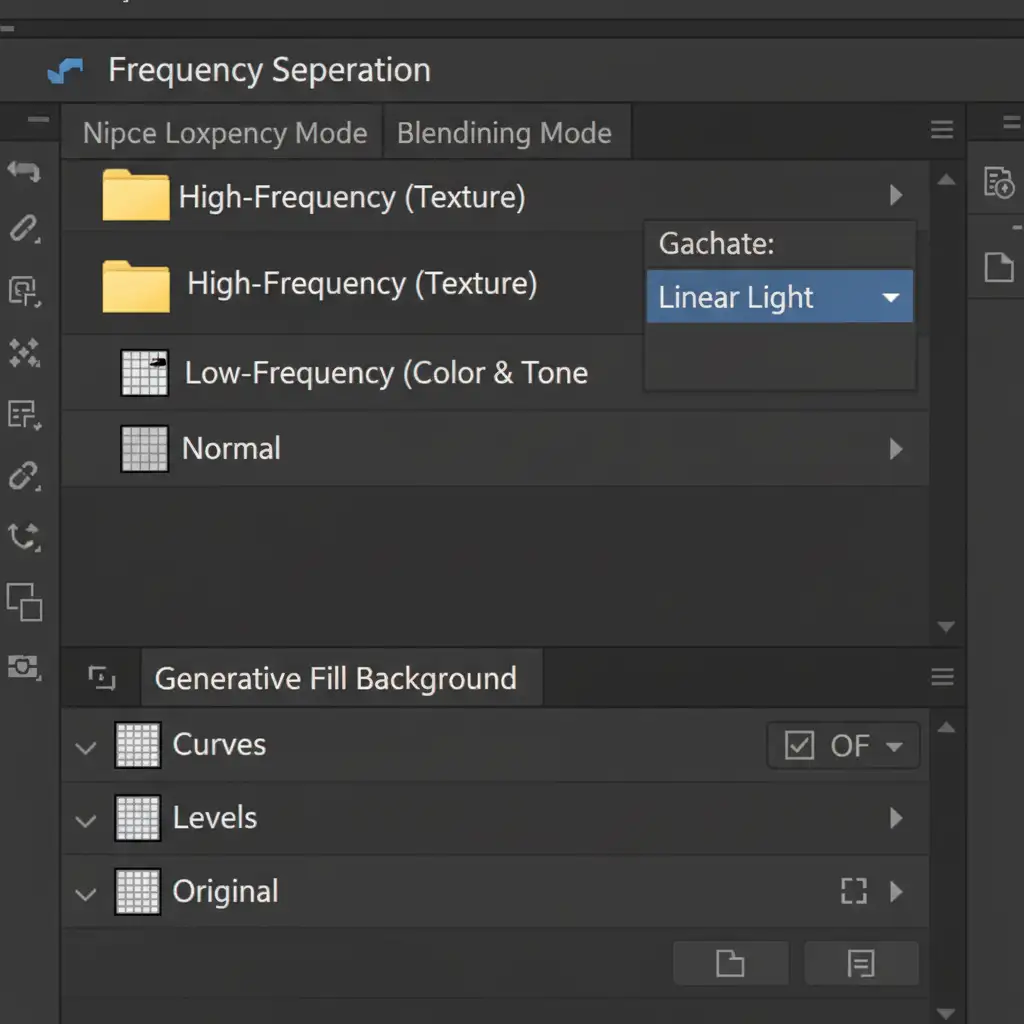Click the blank page icon in right sidebar
Screen dimensions: 1024x1024
tap(998, 267)
